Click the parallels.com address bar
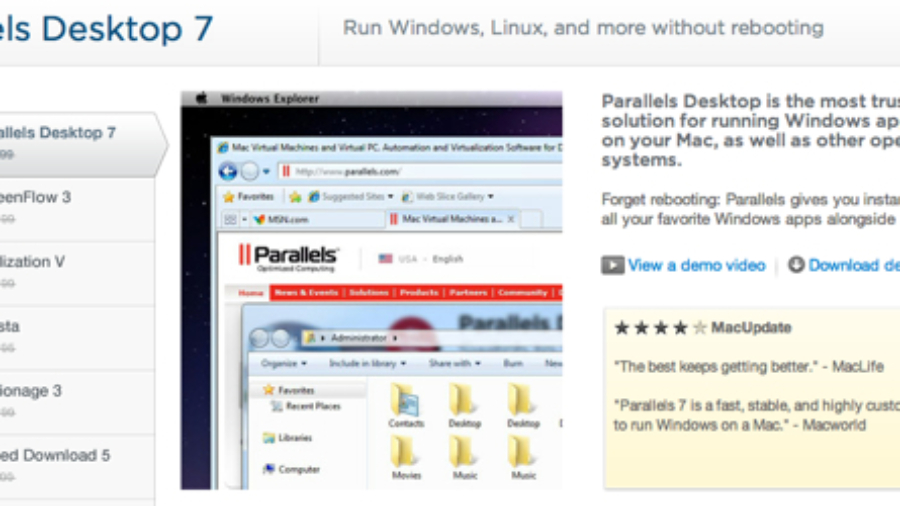The height and width of the screenshot is (506, 900). click(x=419, y=171)
